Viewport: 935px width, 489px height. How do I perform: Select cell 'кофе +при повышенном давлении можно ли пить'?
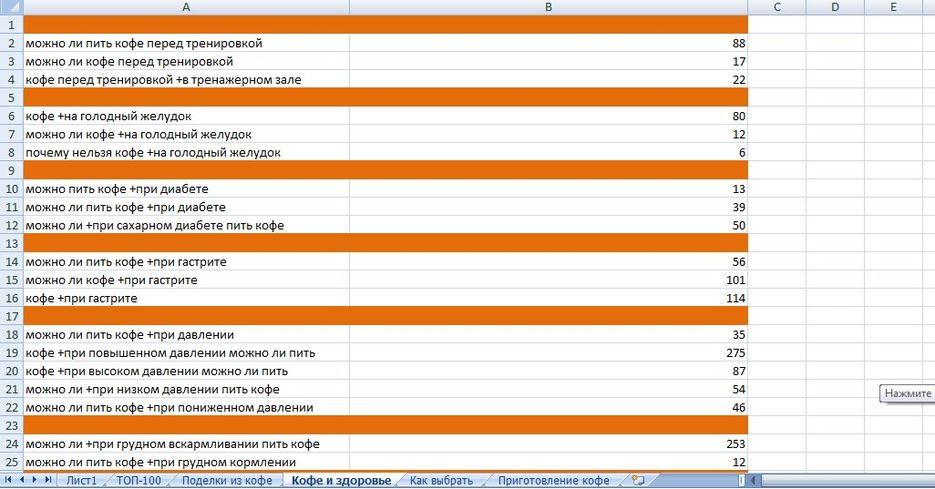point(186,352)
